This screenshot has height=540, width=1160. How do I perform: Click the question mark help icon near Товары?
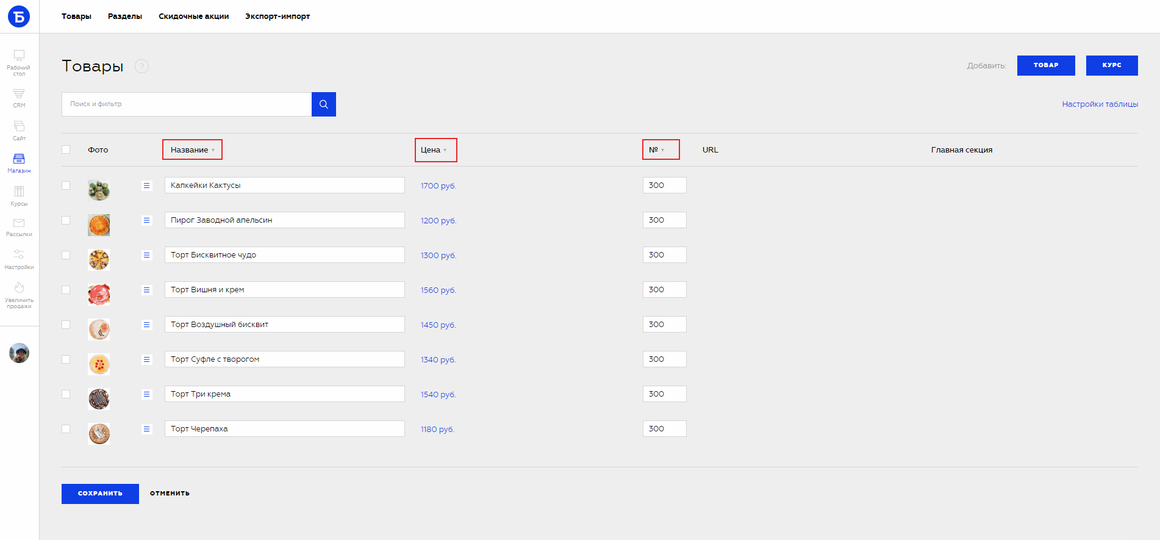tap(142, 67)
